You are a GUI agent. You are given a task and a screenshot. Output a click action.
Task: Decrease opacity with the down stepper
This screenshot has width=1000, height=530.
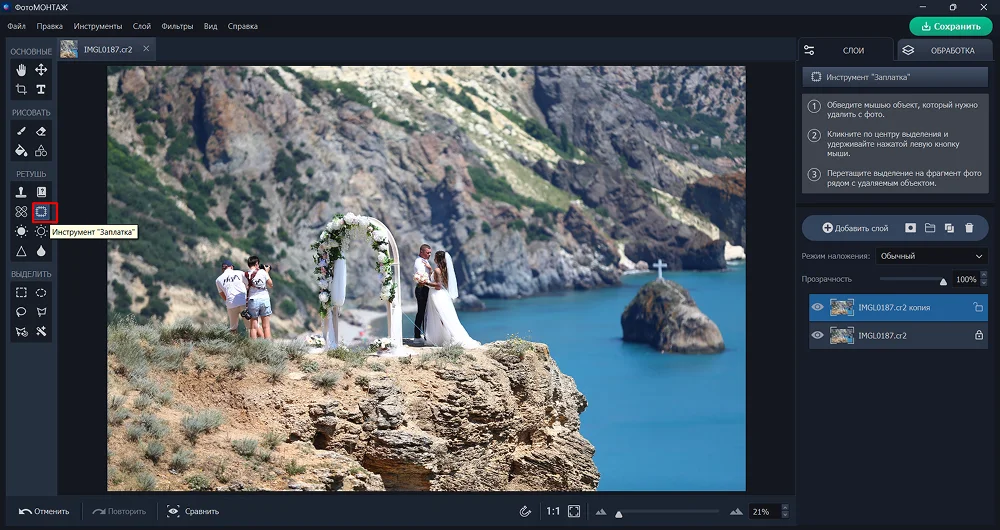[983, 283]
